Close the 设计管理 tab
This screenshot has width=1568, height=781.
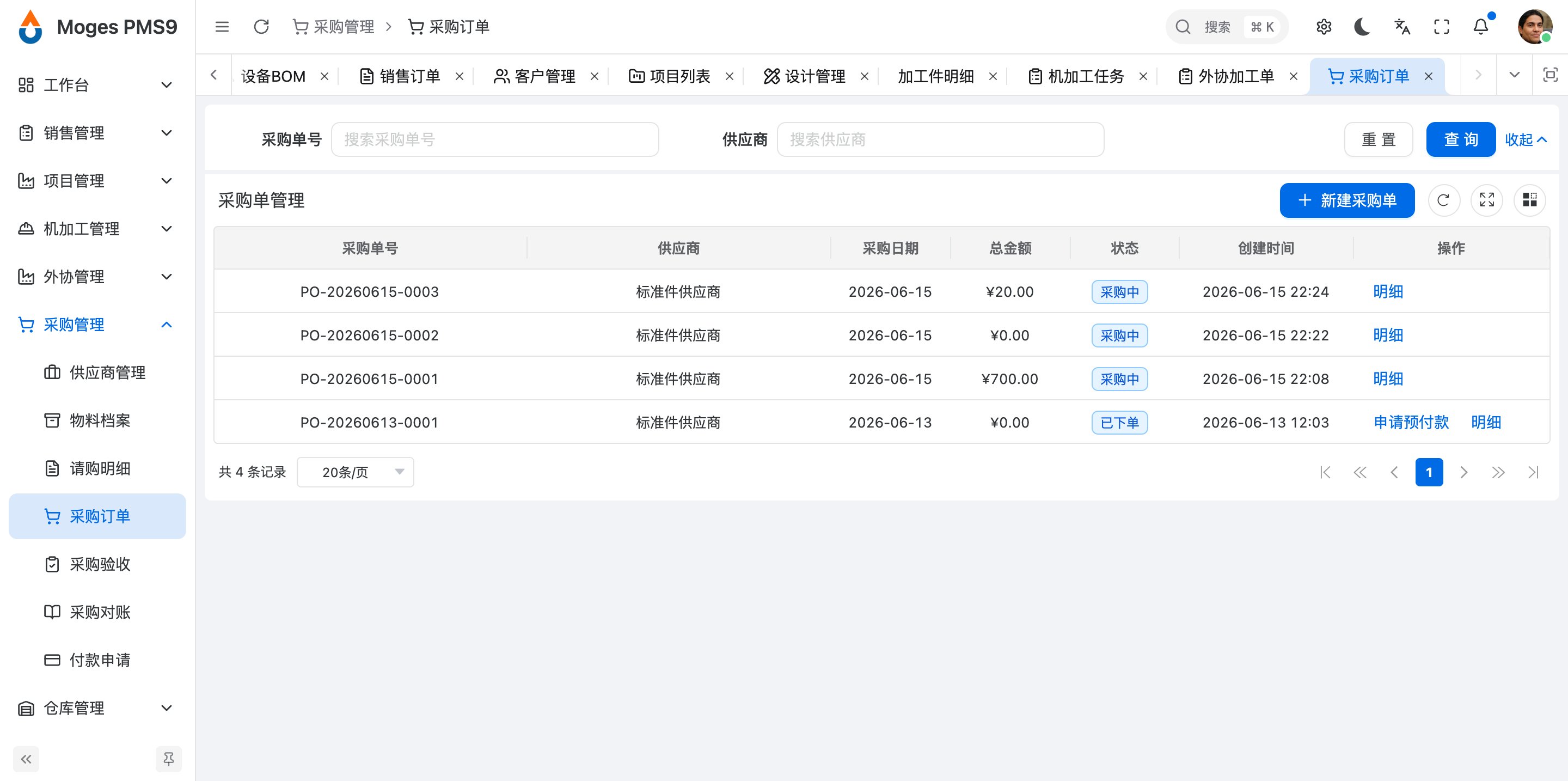click(x=865, y=76)
